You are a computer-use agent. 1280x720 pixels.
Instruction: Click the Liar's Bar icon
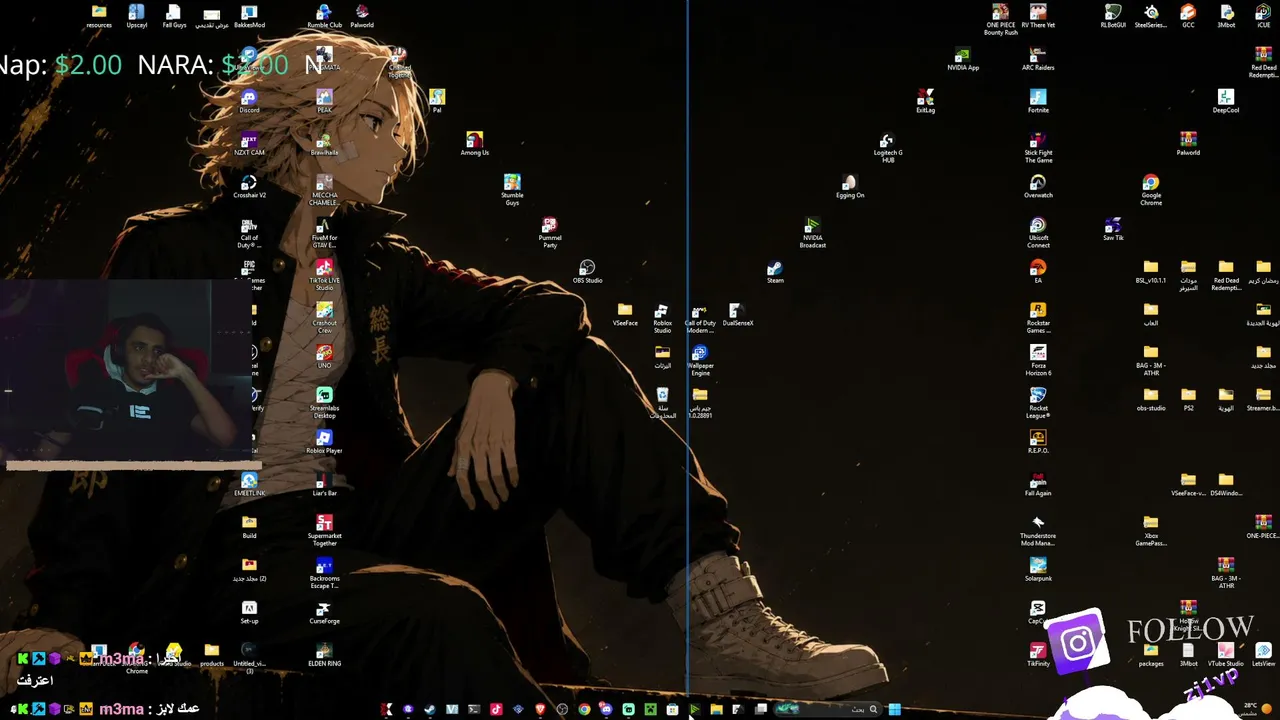(x=324, y=484)
